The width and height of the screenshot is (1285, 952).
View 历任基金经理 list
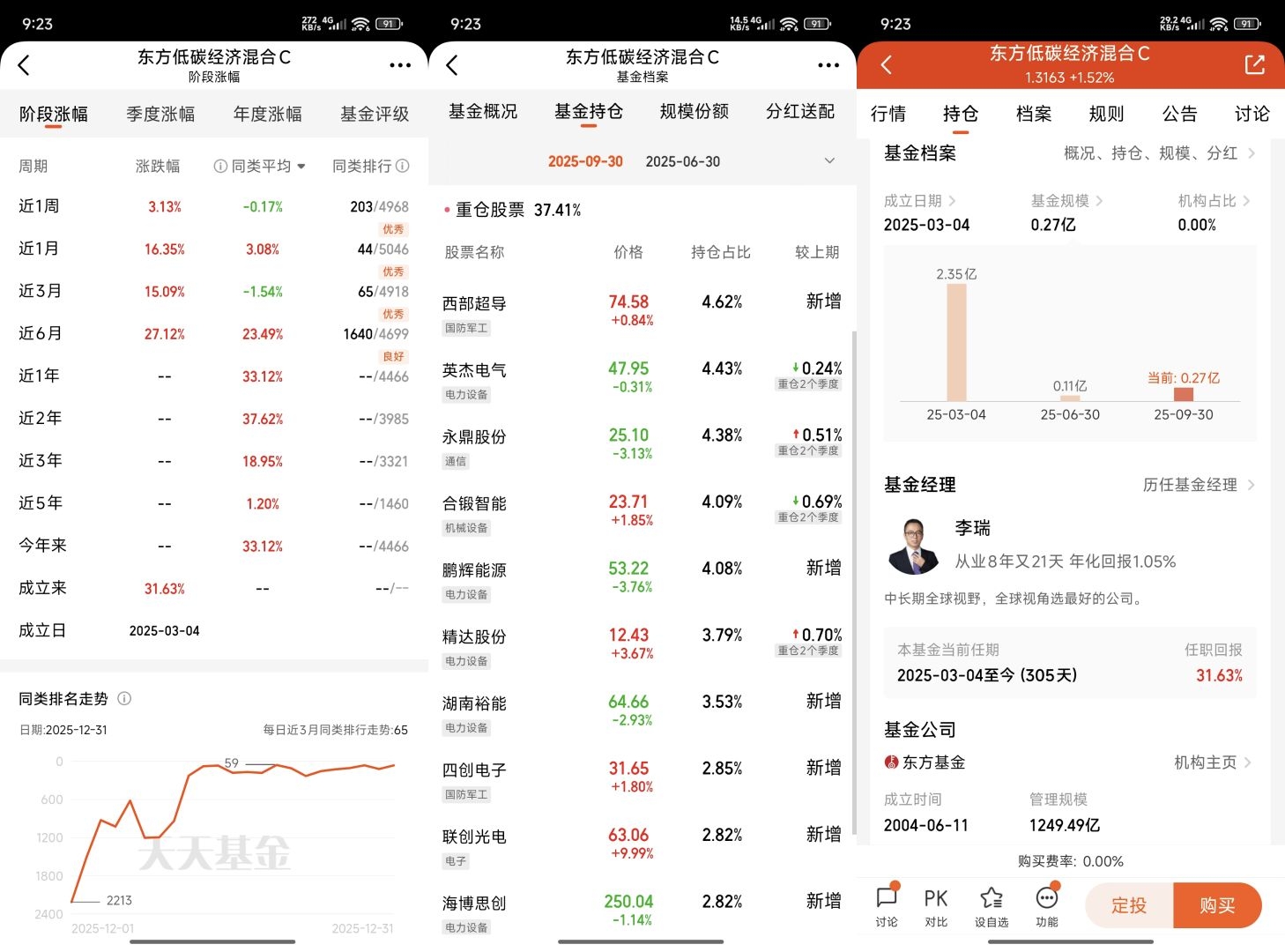point(1199,485)
